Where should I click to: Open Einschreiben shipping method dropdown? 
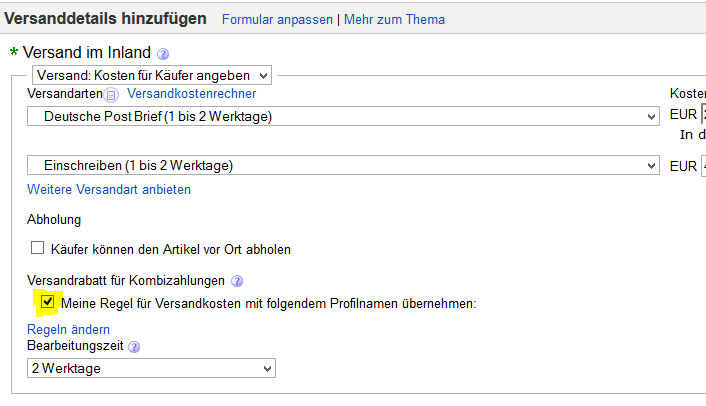343,165
